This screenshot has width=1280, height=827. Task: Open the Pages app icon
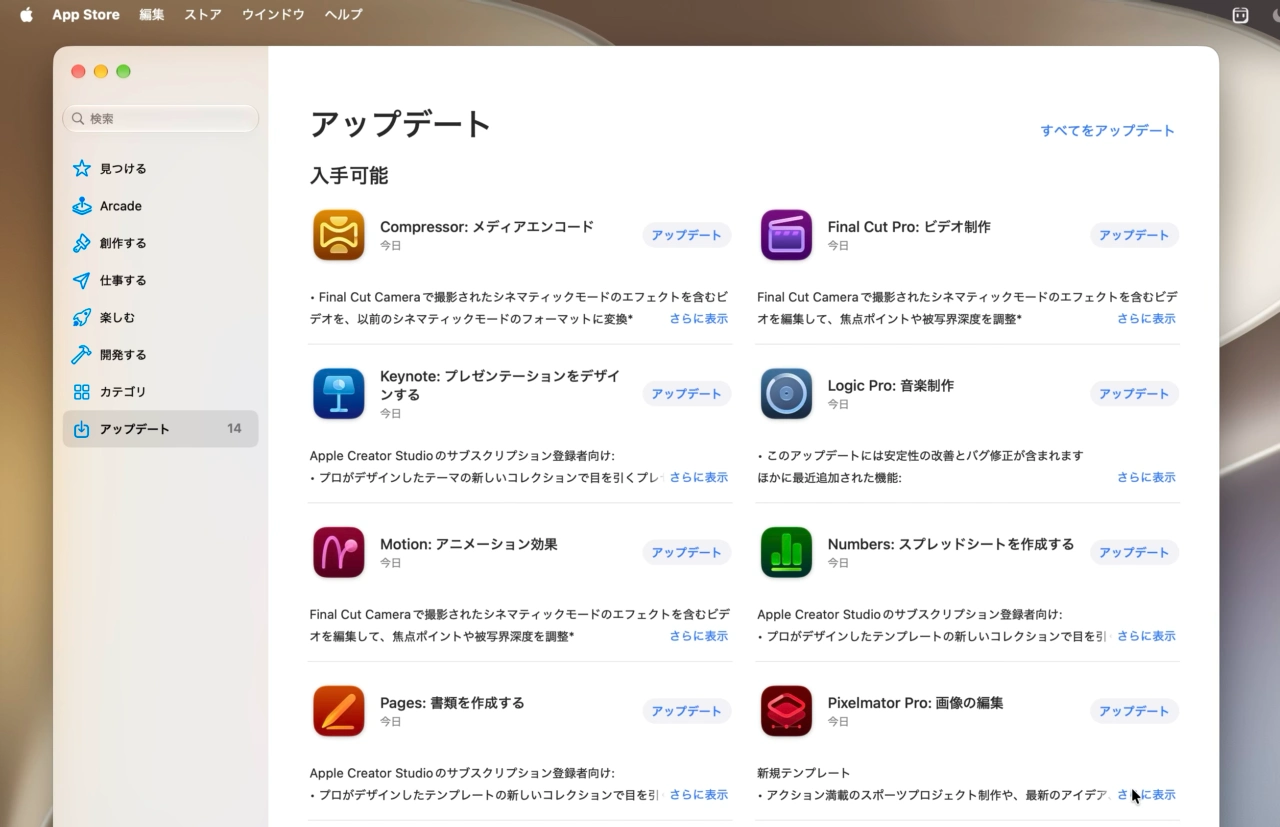click(x=338, y=711)
